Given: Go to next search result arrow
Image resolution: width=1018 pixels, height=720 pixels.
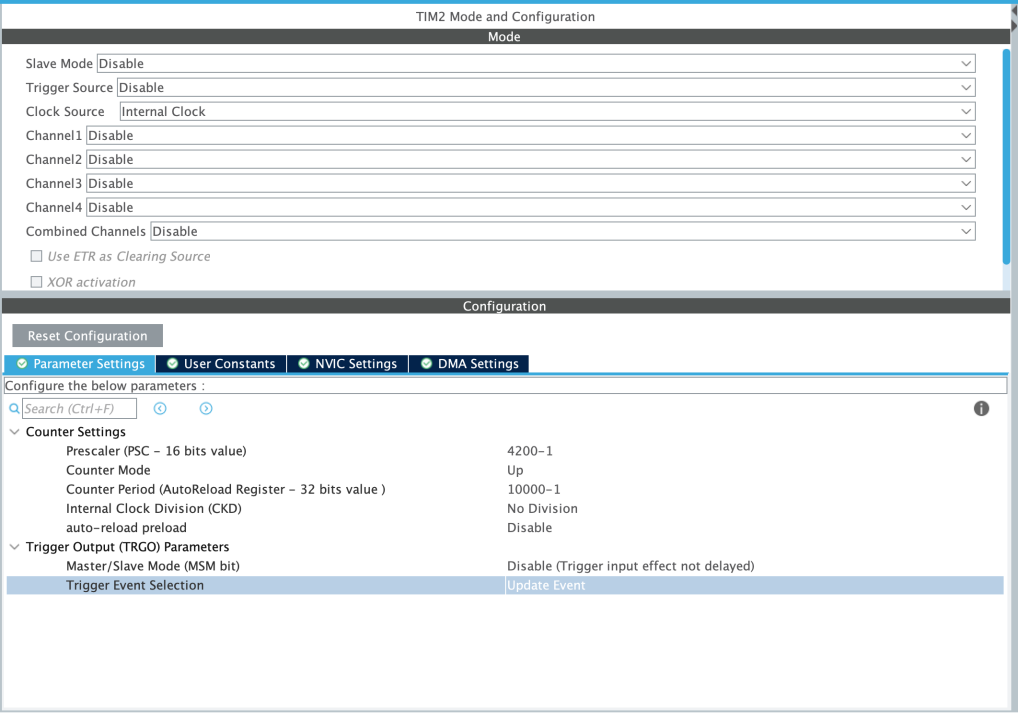Looking at the screenshot, I should coord(206,409).
